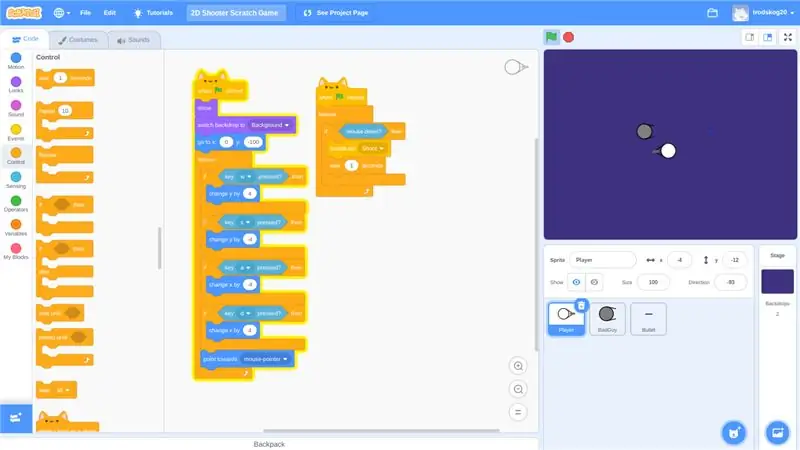This screenshot has width=800, height=450.
Task: Click the Scratch logo
Action: [x=23, y=13]
